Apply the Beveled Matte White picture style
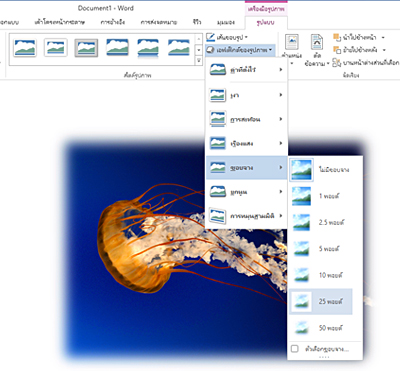 [x=56, y=47]
